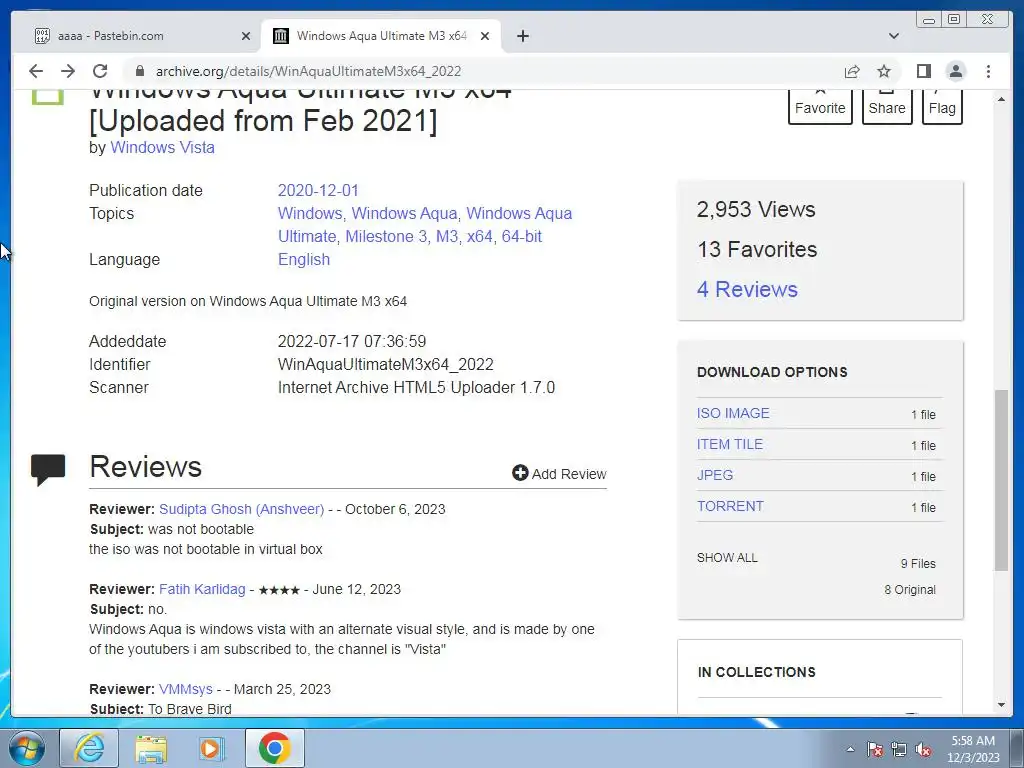This screenshot has height=768, width=1024.
Task: Click Add Review plus icon
Action: (520, 473)
